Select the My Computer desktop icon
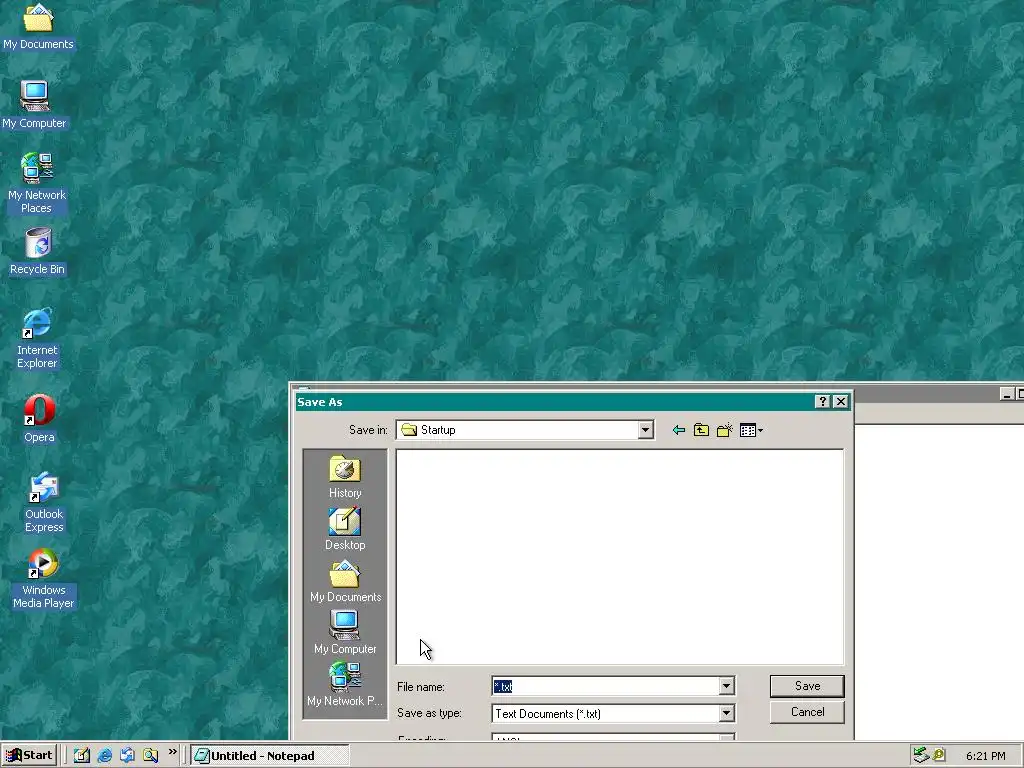 point(34,104)
